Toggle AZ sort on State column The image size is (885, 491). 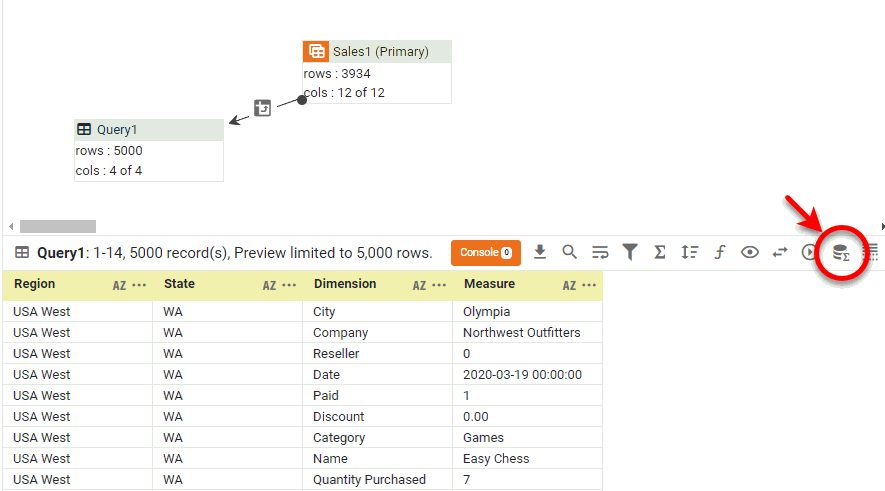point(269,286)
